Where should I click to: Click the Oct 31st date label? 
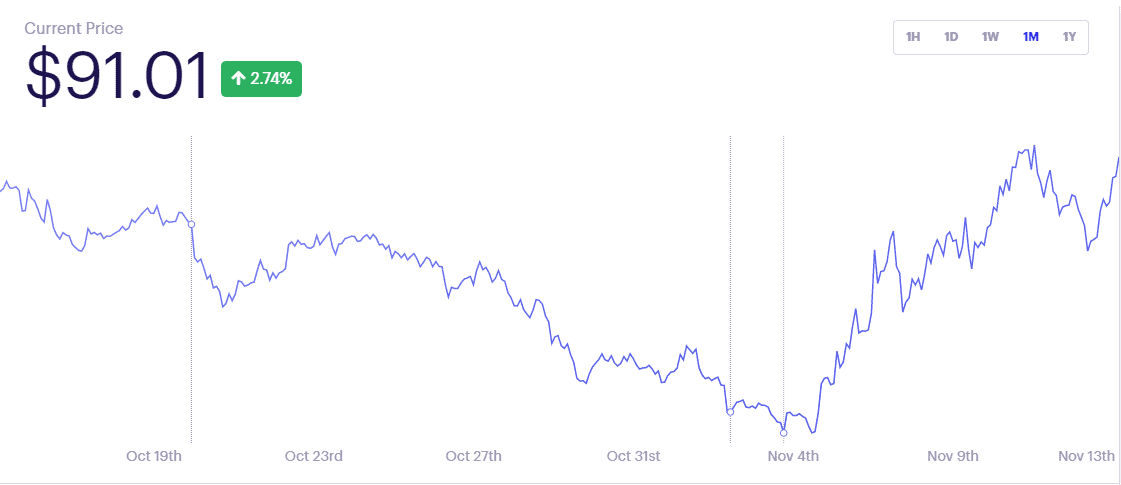coord(633,456)
